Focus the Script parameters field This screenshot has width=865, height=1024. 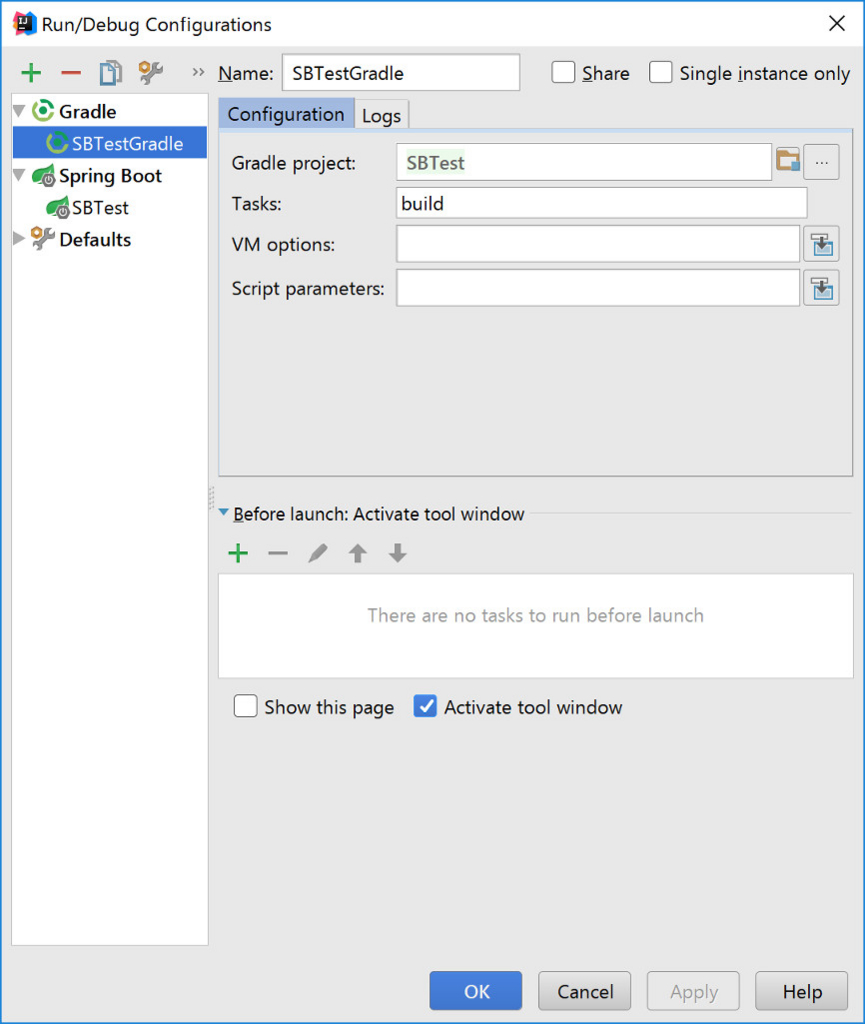(598, 288)
